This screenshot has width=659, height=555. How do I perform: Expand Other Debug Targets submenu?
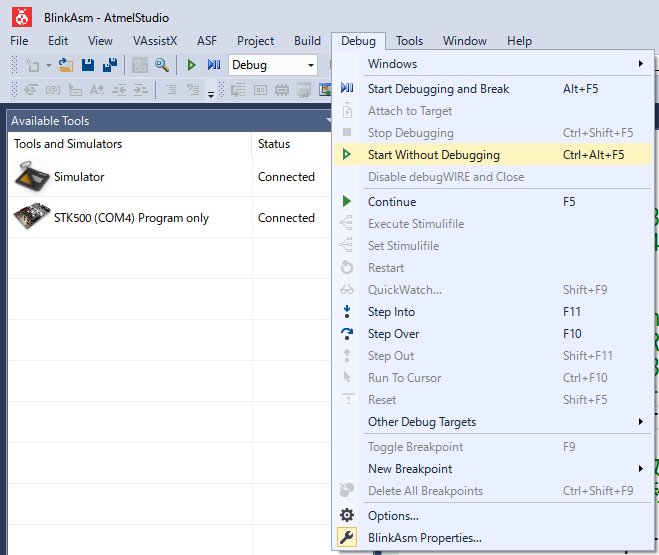pos(493,422)
